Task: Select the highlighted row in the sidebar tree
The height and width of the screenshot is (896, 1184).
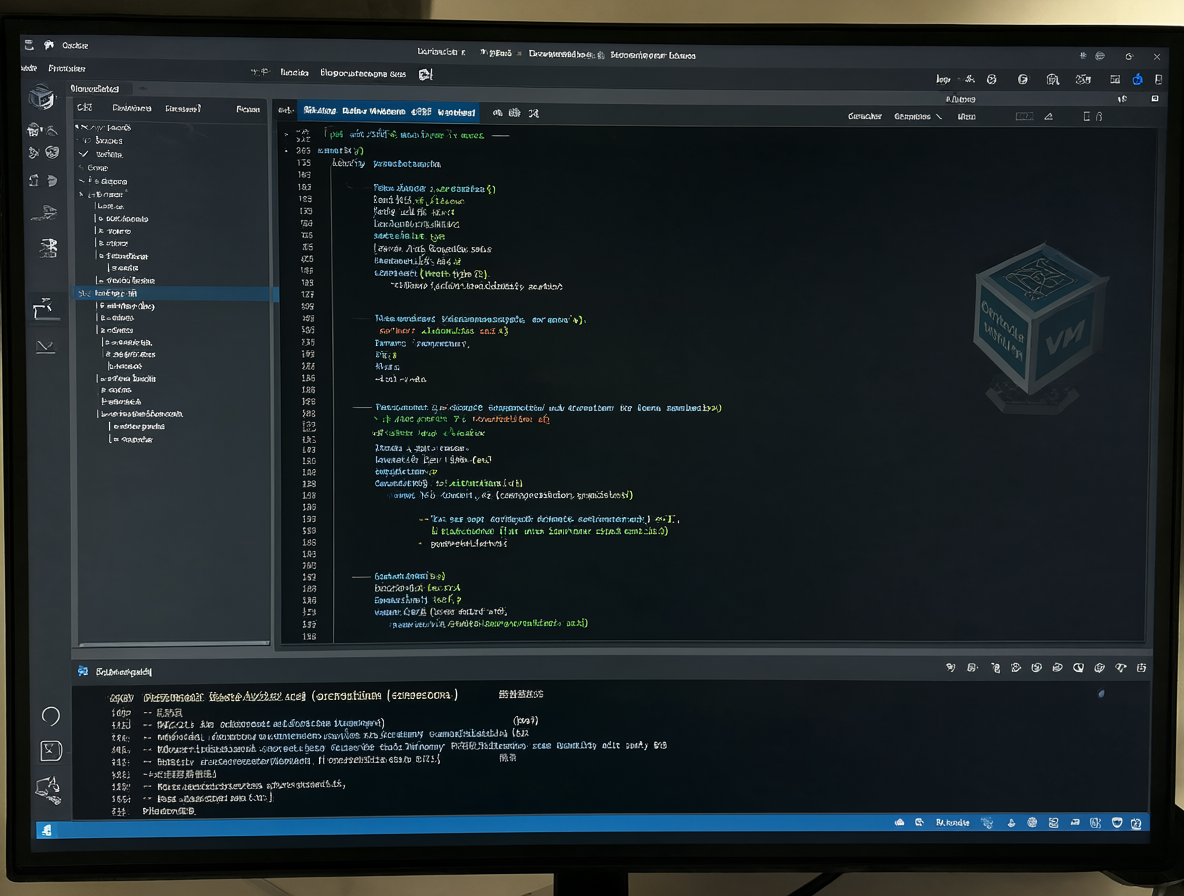Action: click(x=176, y=293)
